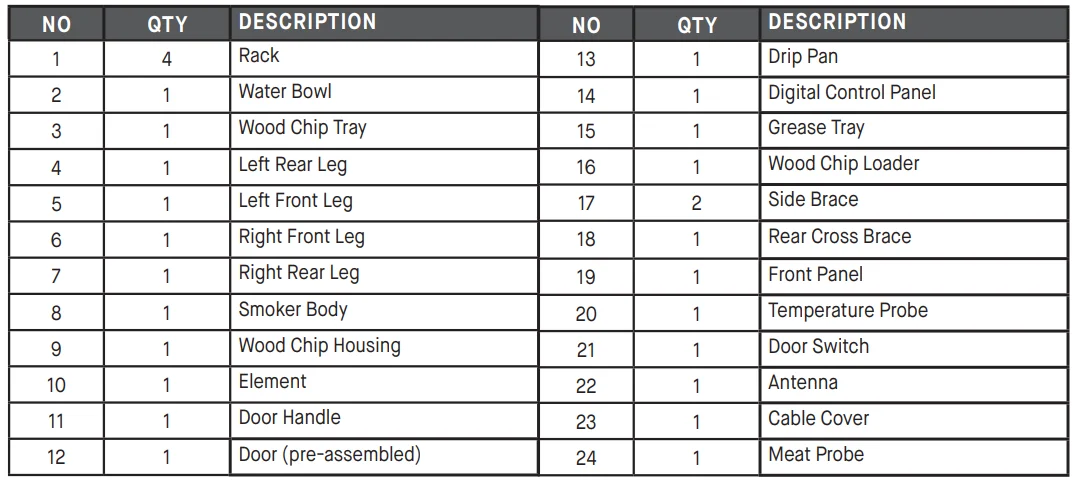Image resolution: width=1074 pixels, height=481 pixels.
Task: Select the Antenna description cell
Action: (x=803, y=383)
